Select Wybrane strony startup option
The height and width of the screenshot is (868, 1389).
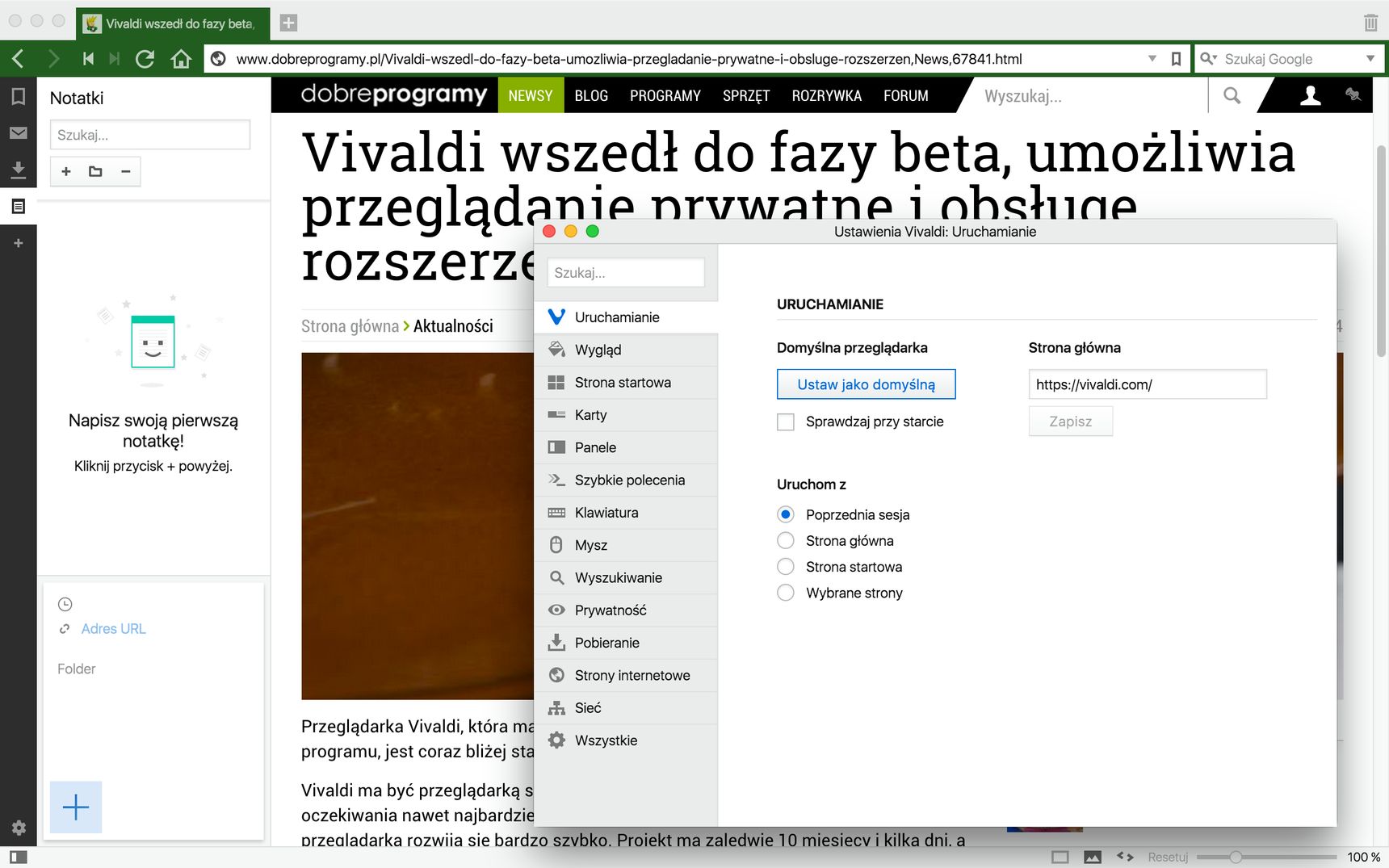(785, 593)
